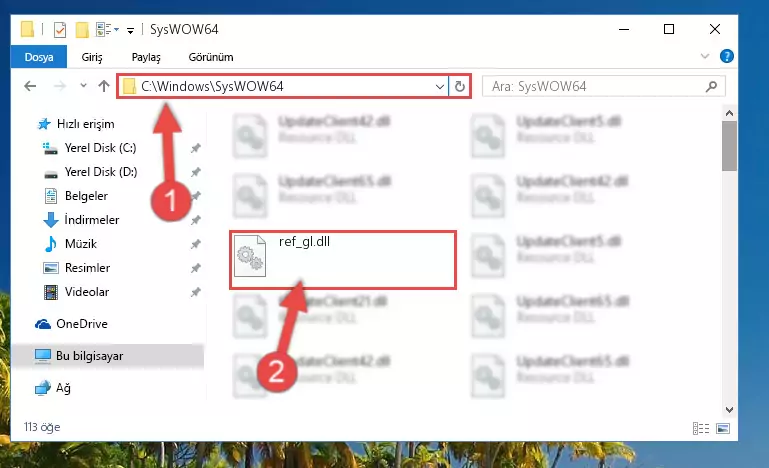Switch to the Giriş ribbon tab

92,57
